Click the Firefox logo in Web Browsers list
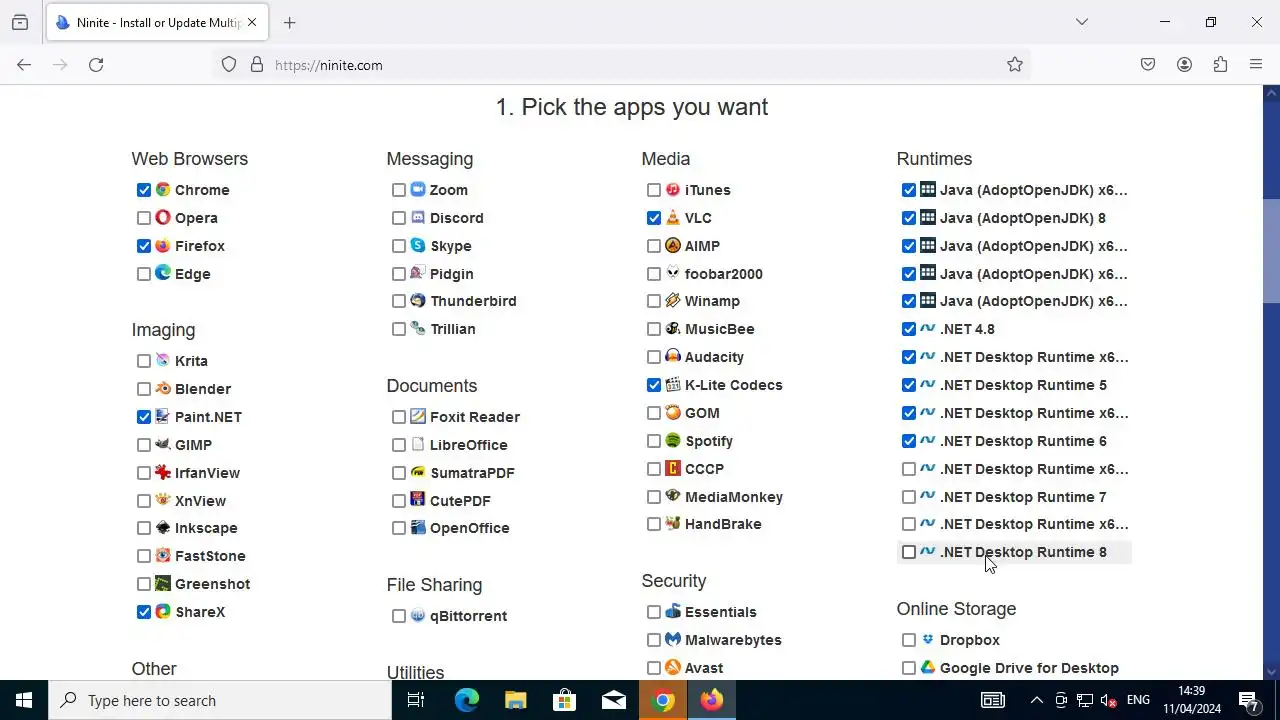 [163, 245]
